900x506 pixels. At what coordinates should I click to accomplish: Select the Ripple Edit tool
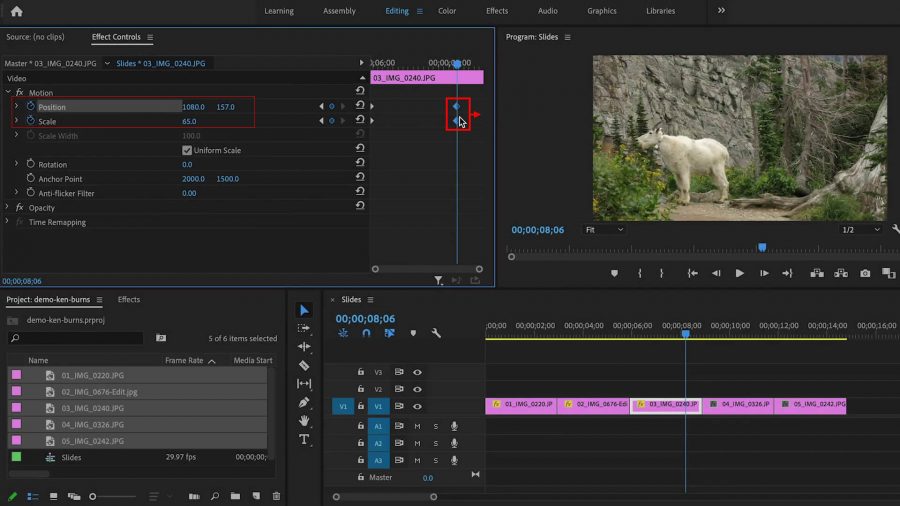click(304, 347)
